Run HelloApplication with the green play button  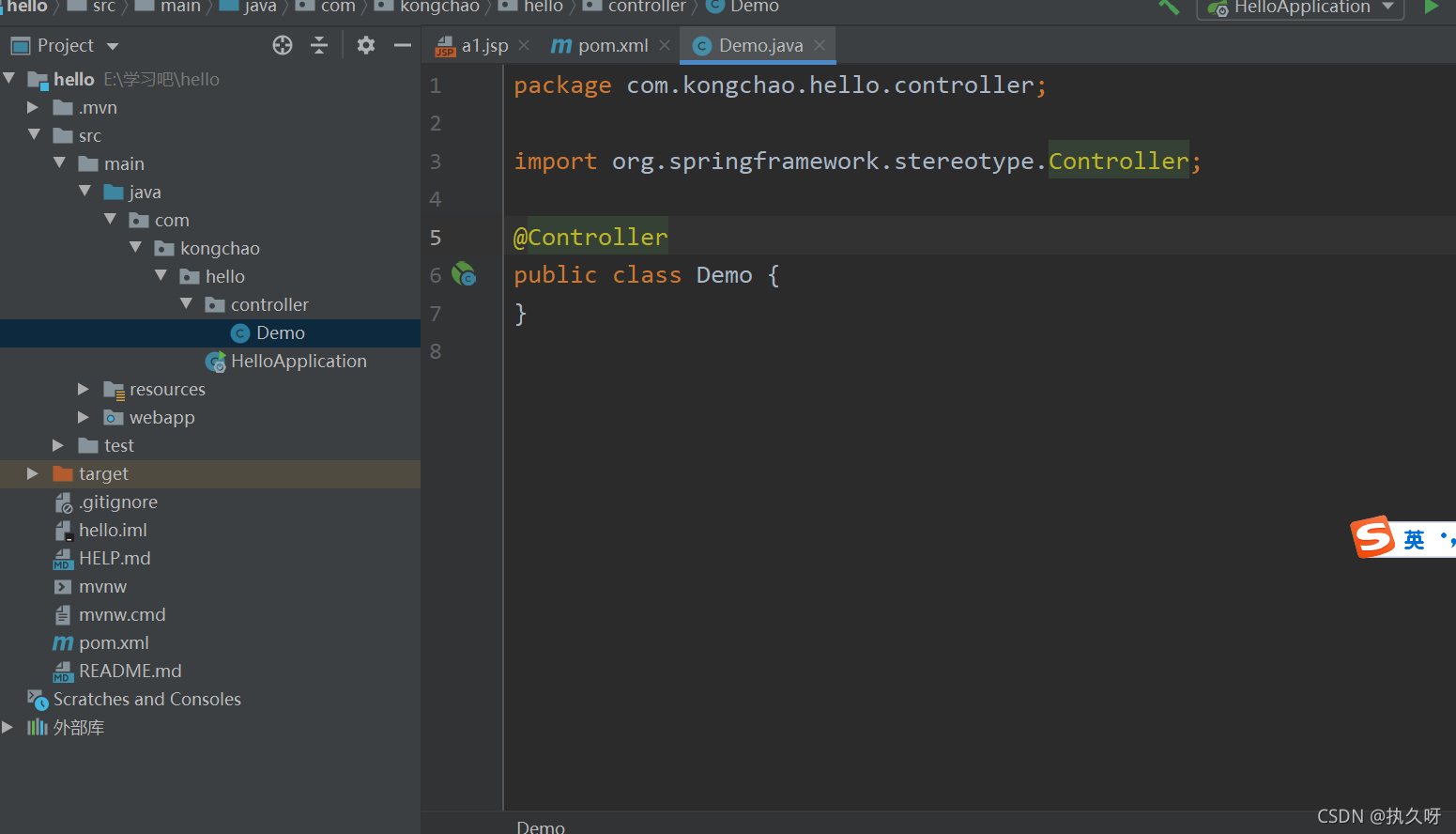tap(1431, 7)
